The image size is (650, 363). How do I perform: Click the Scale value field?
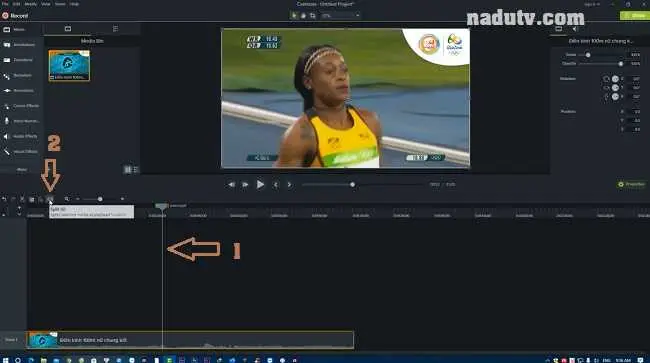[x=635, y=55]
